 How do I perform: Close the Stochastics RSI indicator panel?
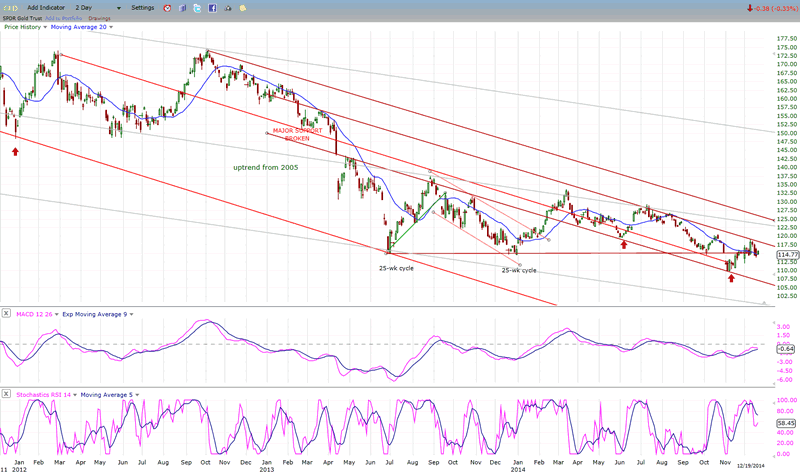(x=6, y=394)
